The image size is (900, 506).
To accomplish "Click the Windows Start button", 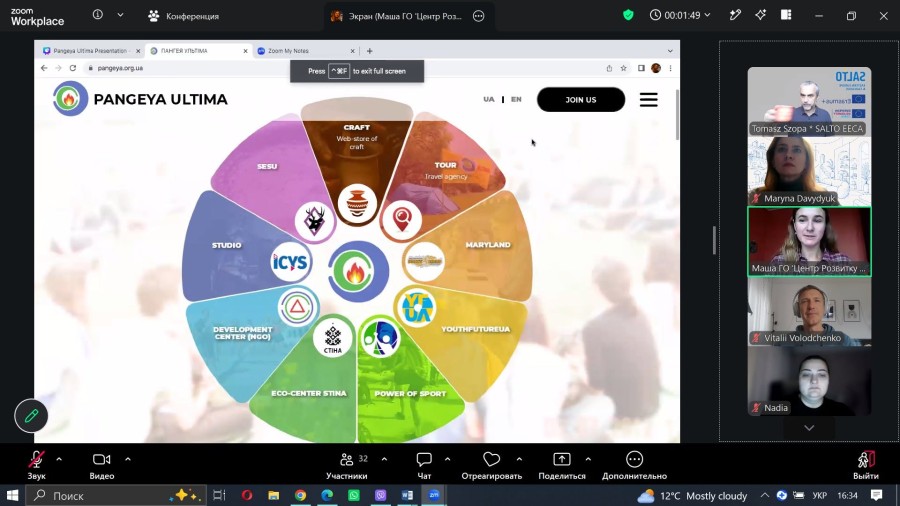I will click(x=12, y=495).
